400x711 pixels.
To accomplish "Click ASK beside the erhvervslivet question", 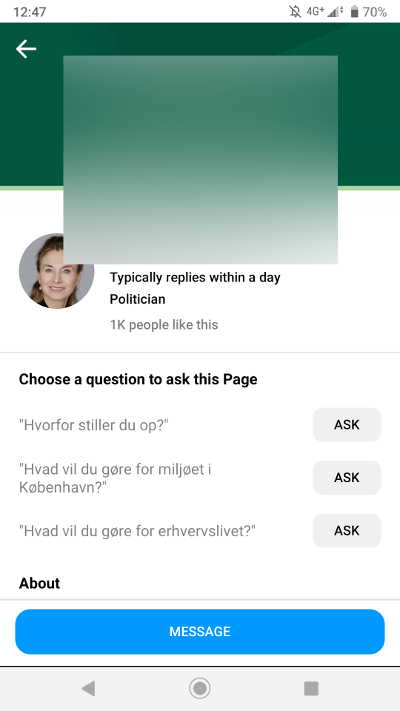I will pyautogui.click(x=347, y=531).
